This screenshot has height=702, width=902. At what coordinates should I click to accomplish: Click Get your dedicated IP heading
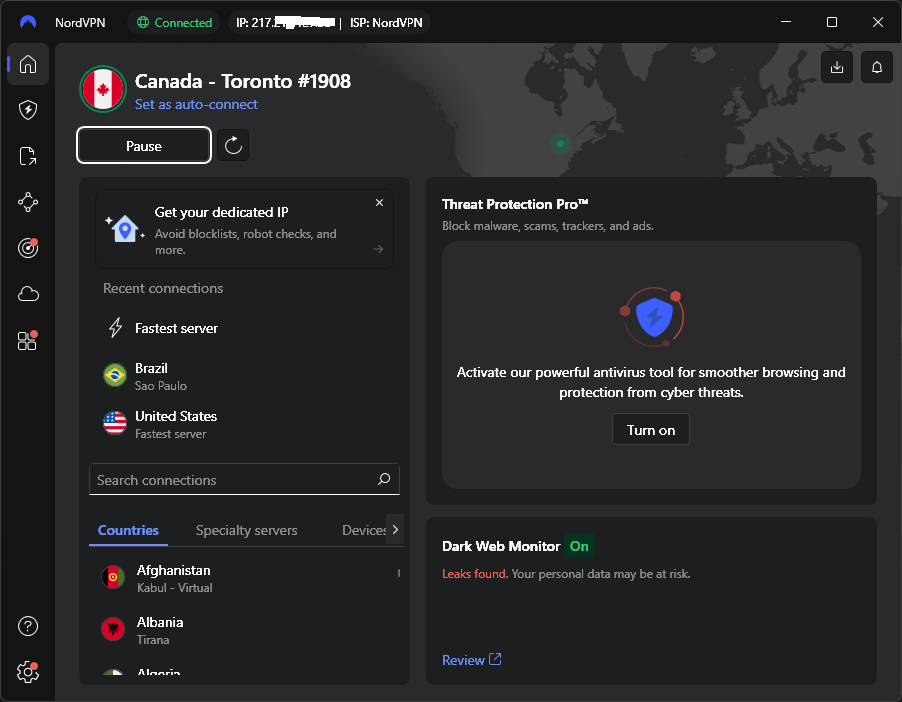(x=221, y=212)
